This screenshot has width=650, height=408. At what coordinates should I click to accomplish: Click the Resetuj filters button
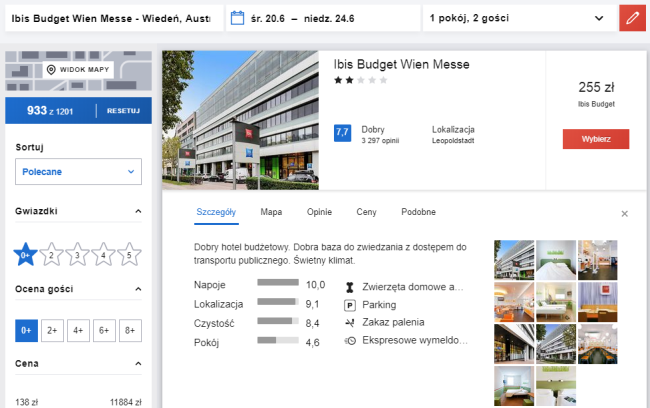(123, 111)
